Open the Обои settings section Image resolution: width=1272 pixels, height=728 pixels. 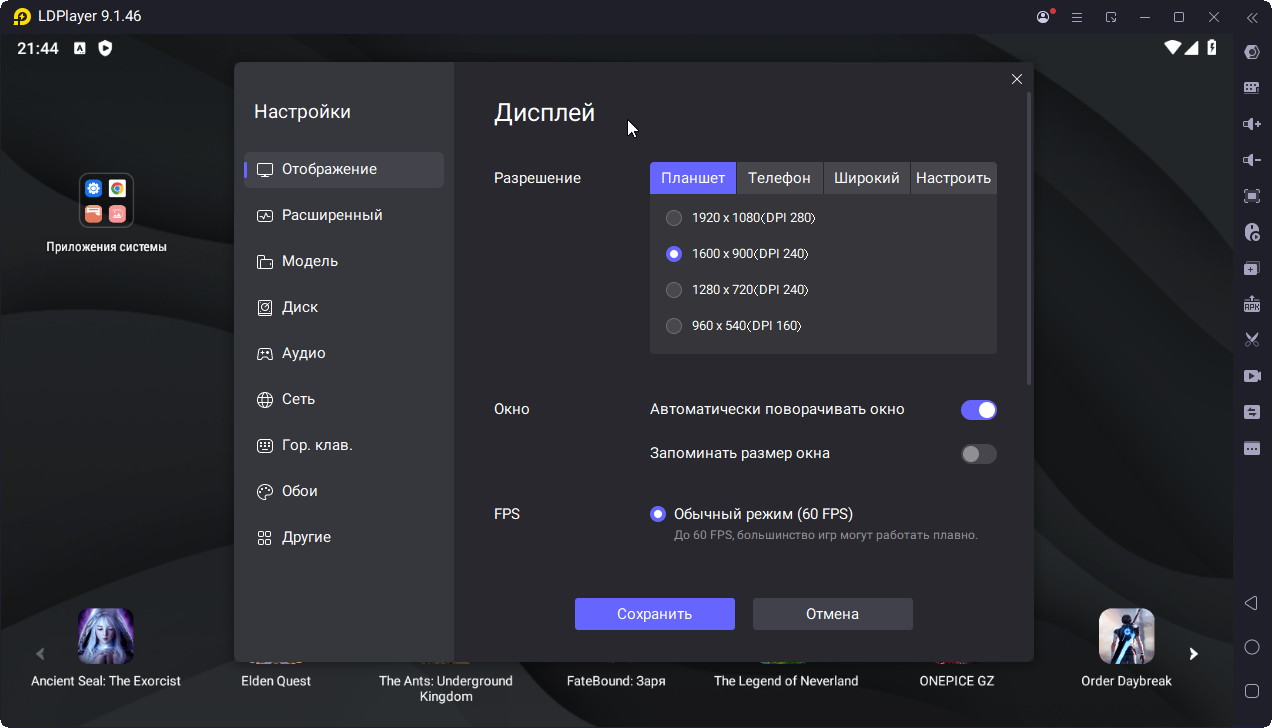(344, 492)
